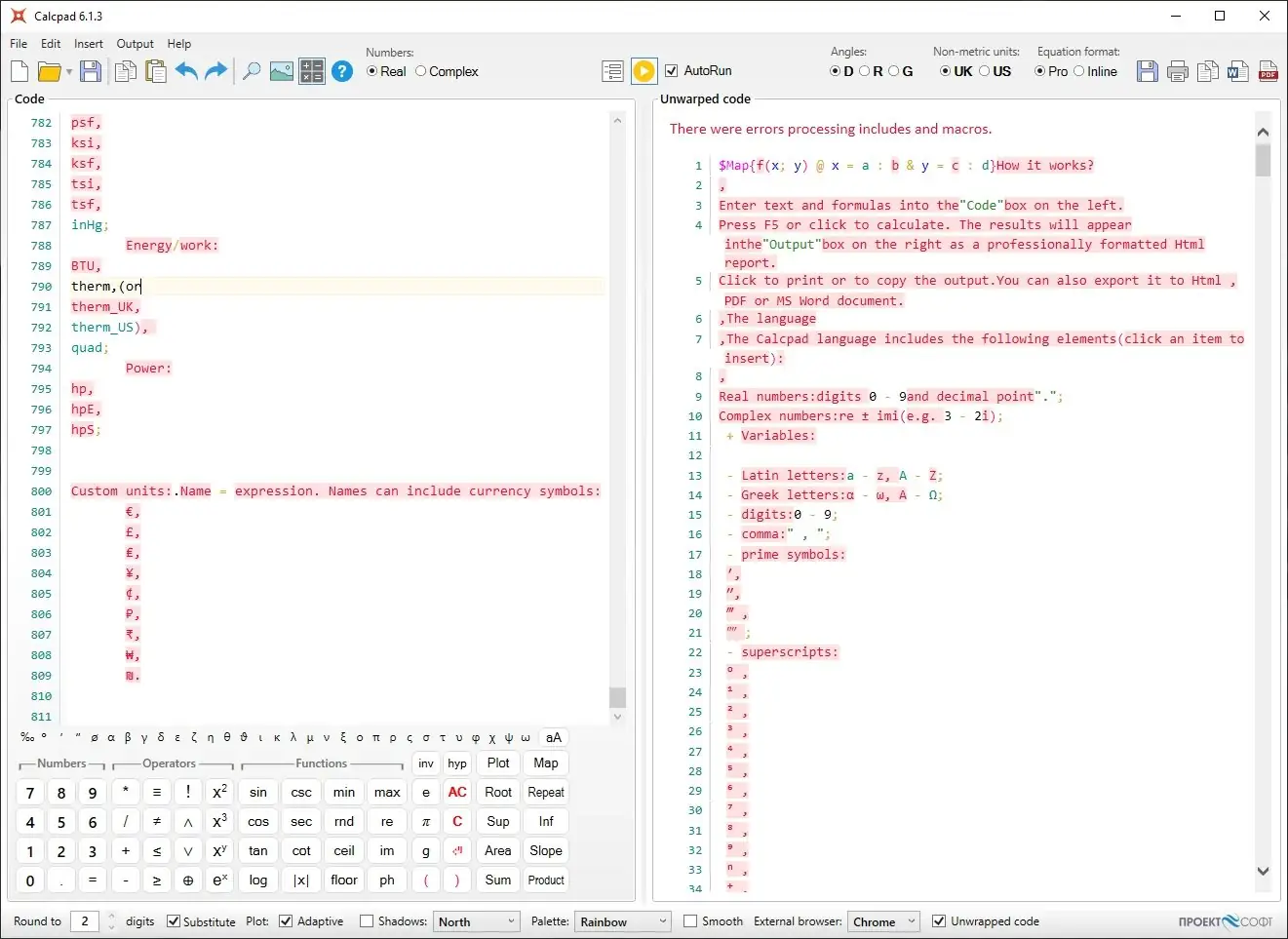Screen dimensions: 1288x939
Task: Click the Area function button
Action: pos(498,851)
